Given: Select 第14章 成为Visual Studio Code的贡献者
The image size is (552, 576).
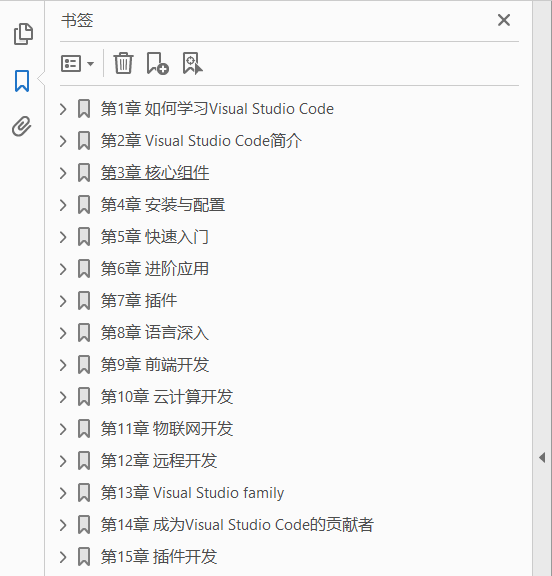Looking at the screenshot, I should [x=237, y=525].
